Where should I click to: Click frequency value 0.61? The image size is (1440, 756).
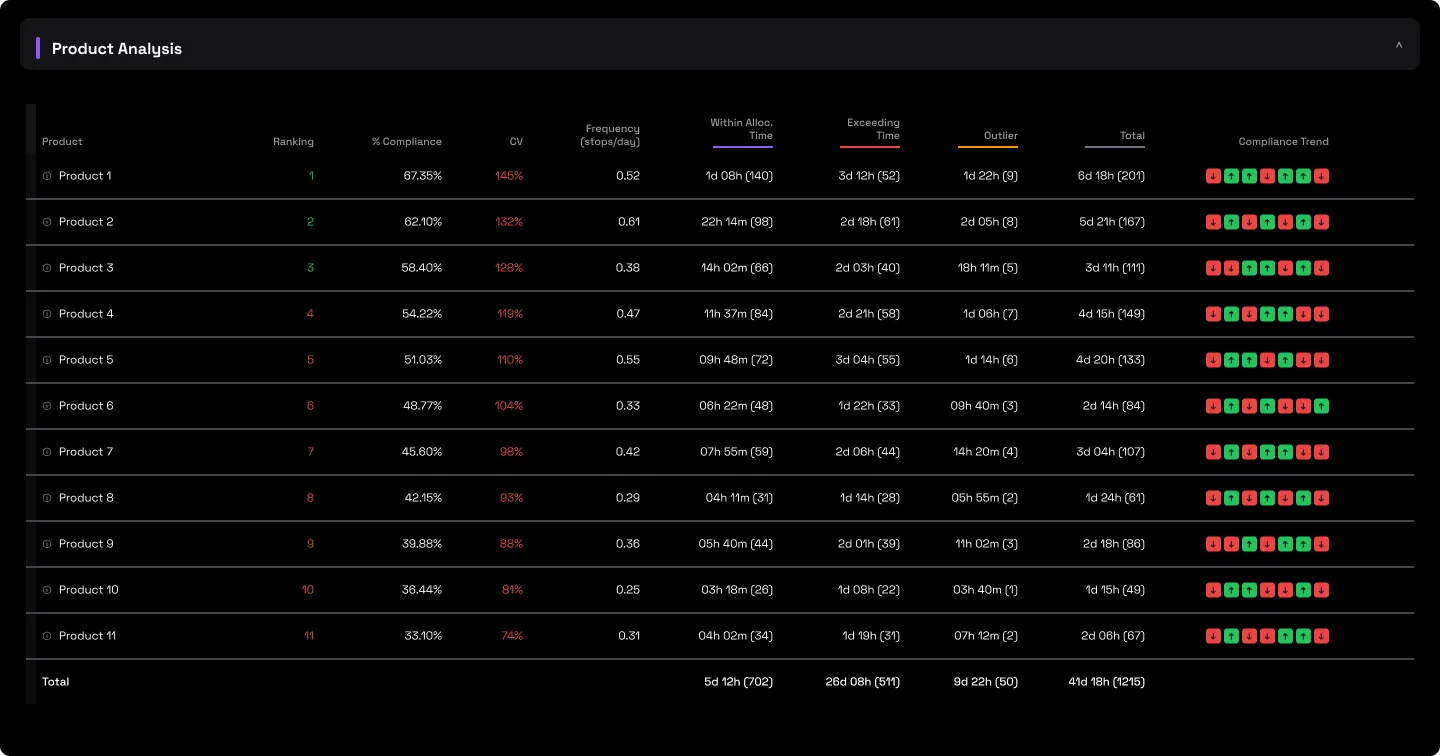click(x=629, y=222)
